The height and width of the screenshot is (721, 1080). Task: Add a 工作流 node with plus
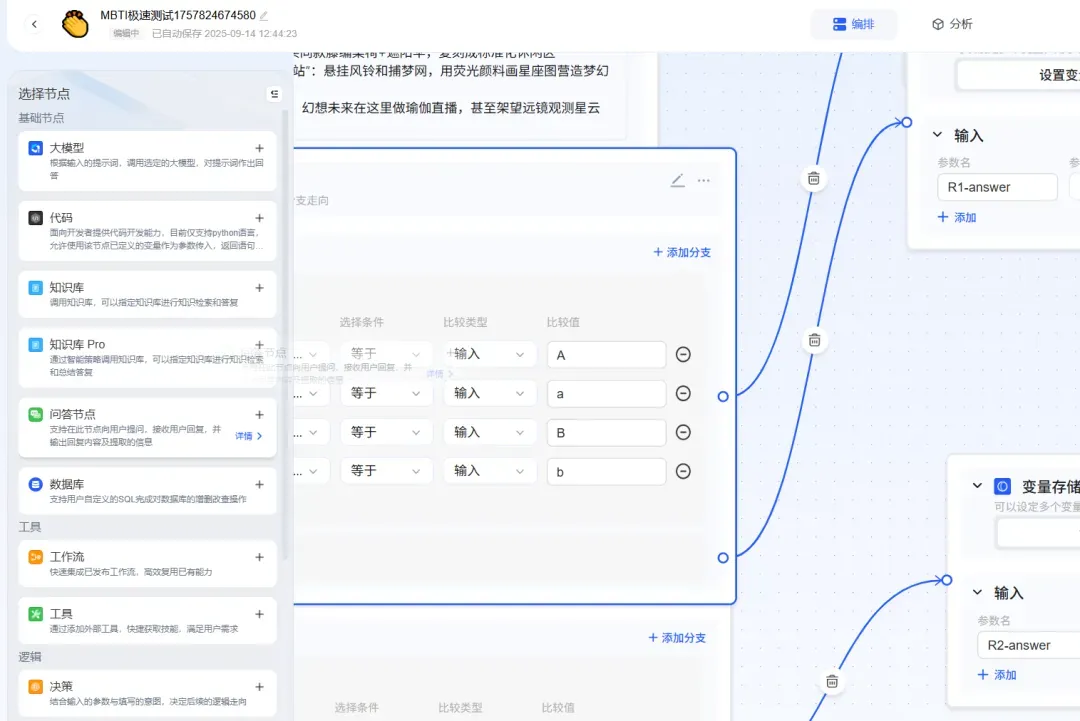(x=260, y=557)
